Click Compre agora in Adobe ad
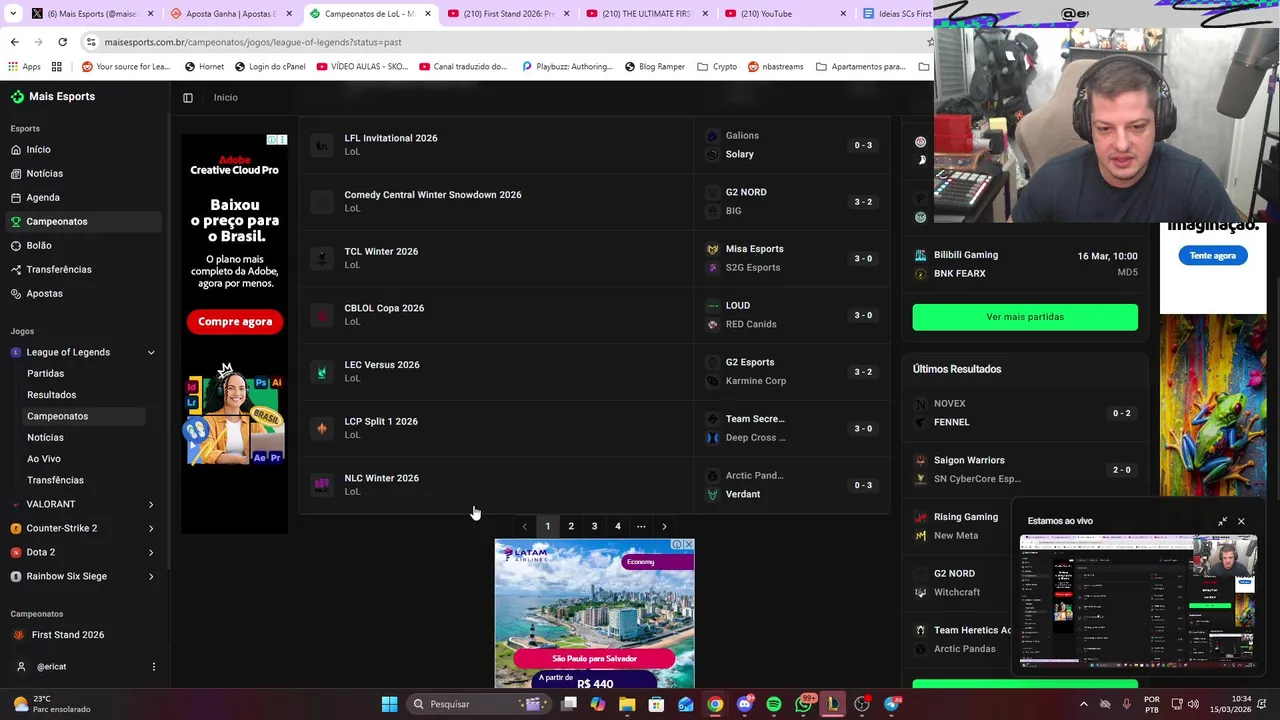1280x720 pixels. pos(235,322)
